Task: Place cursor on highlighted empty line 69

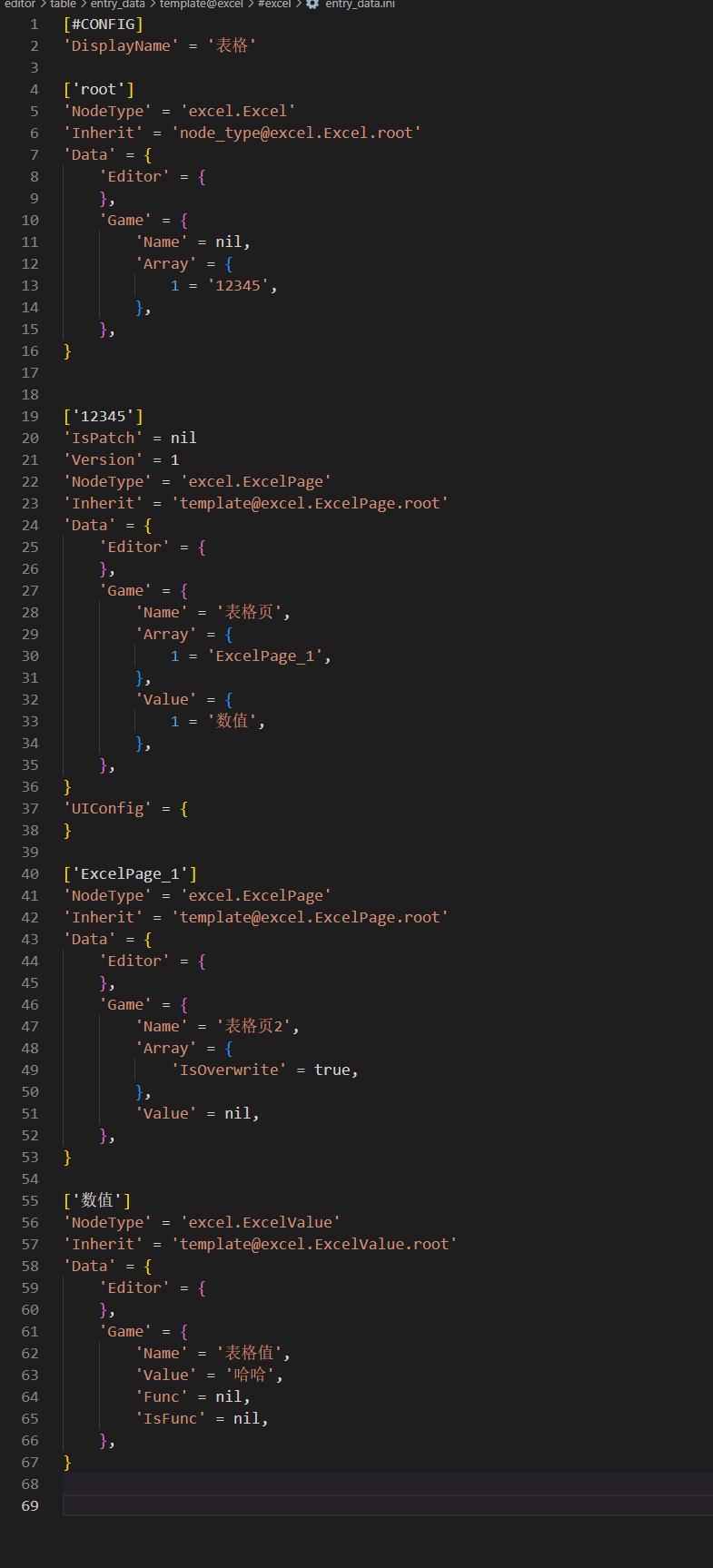Action: (x=388, y=1505)
